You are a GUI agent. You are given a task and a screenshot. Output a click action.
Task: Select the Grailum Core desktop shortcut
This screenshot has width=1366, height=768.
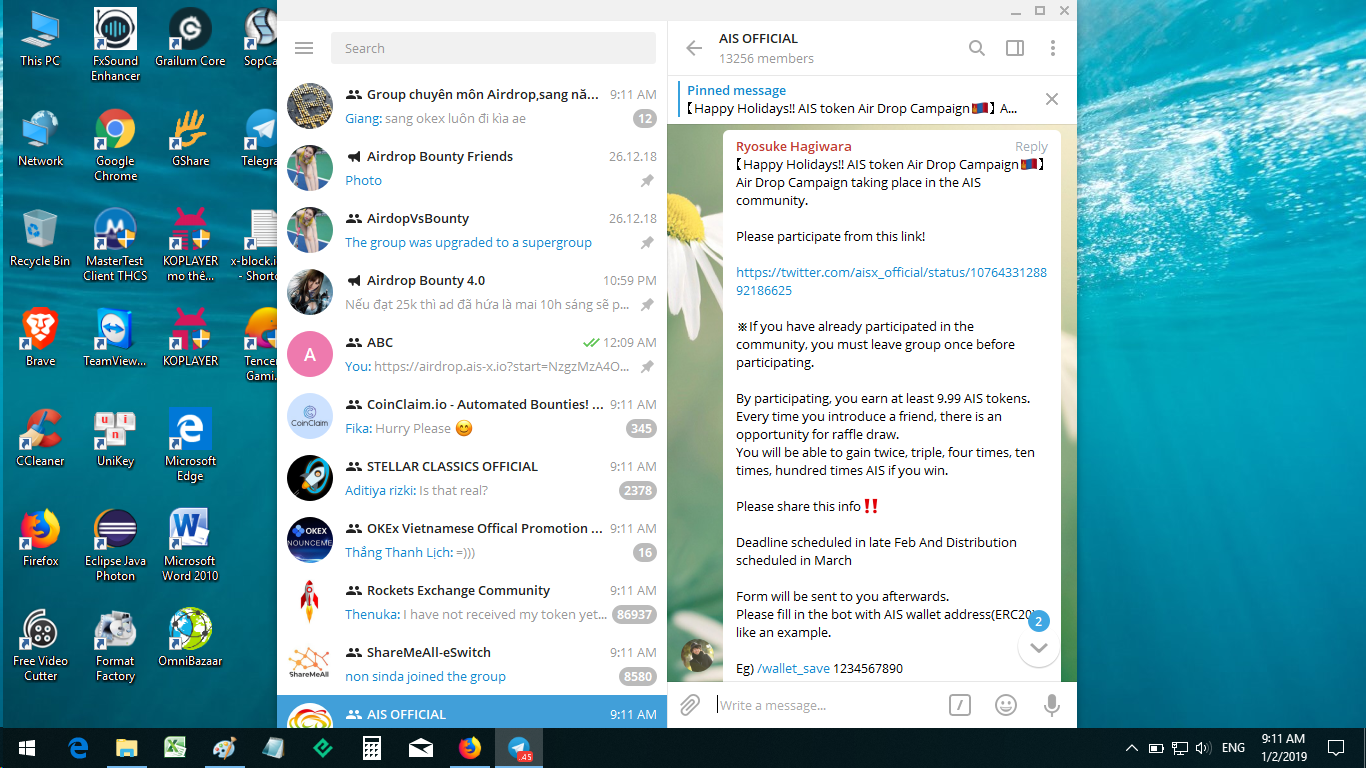tap(190, 38)
